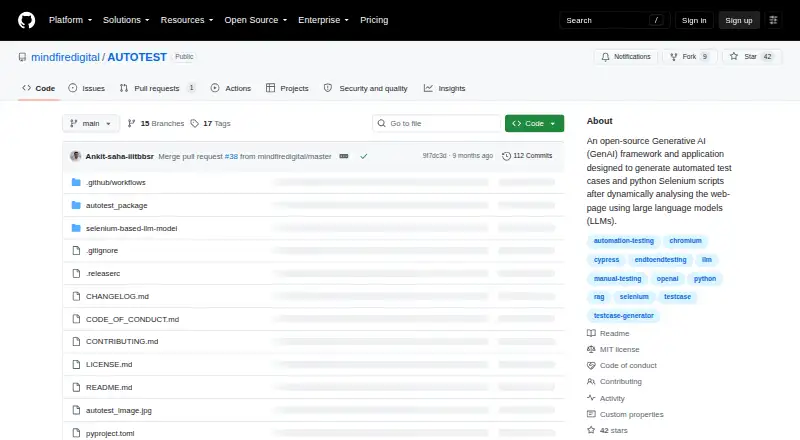Click the selenium-based-llm-model folder icon

pyautogui.click(x=76, y=228)
